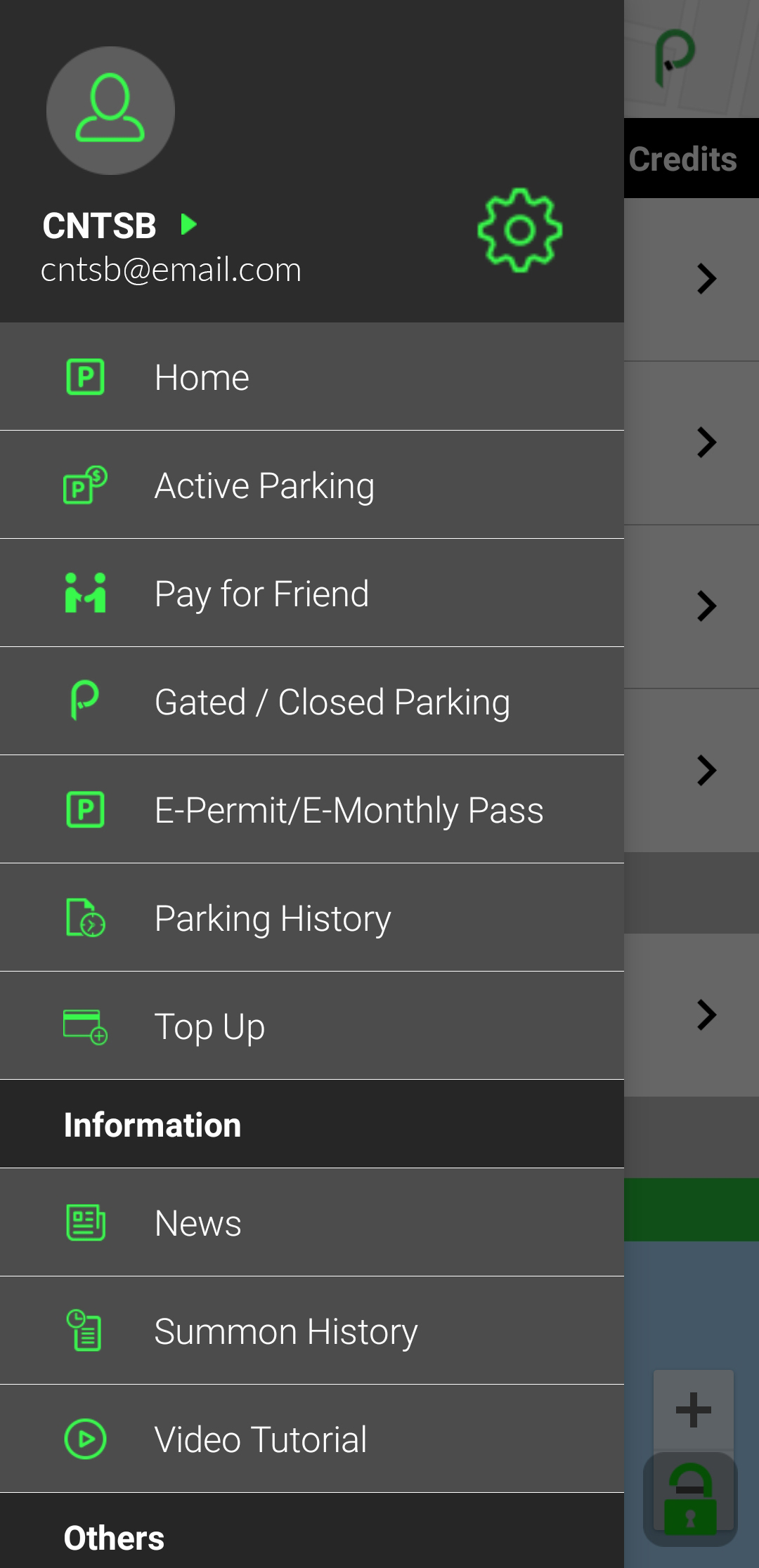This screenshot has width=759, height=1568.
Task: Click the Summon History icon
Action: point(85,1331)
